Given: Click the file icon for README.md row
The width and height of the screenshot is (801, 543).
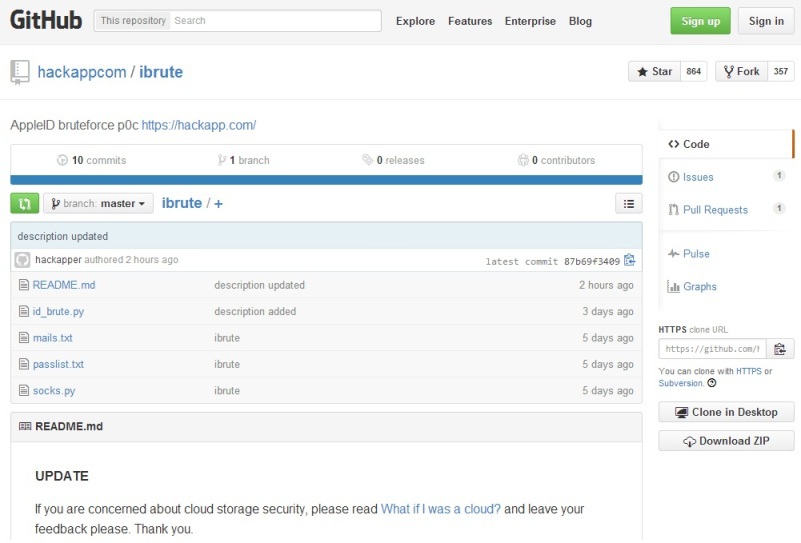Looking at the screenshot, I should click(23, 285).
